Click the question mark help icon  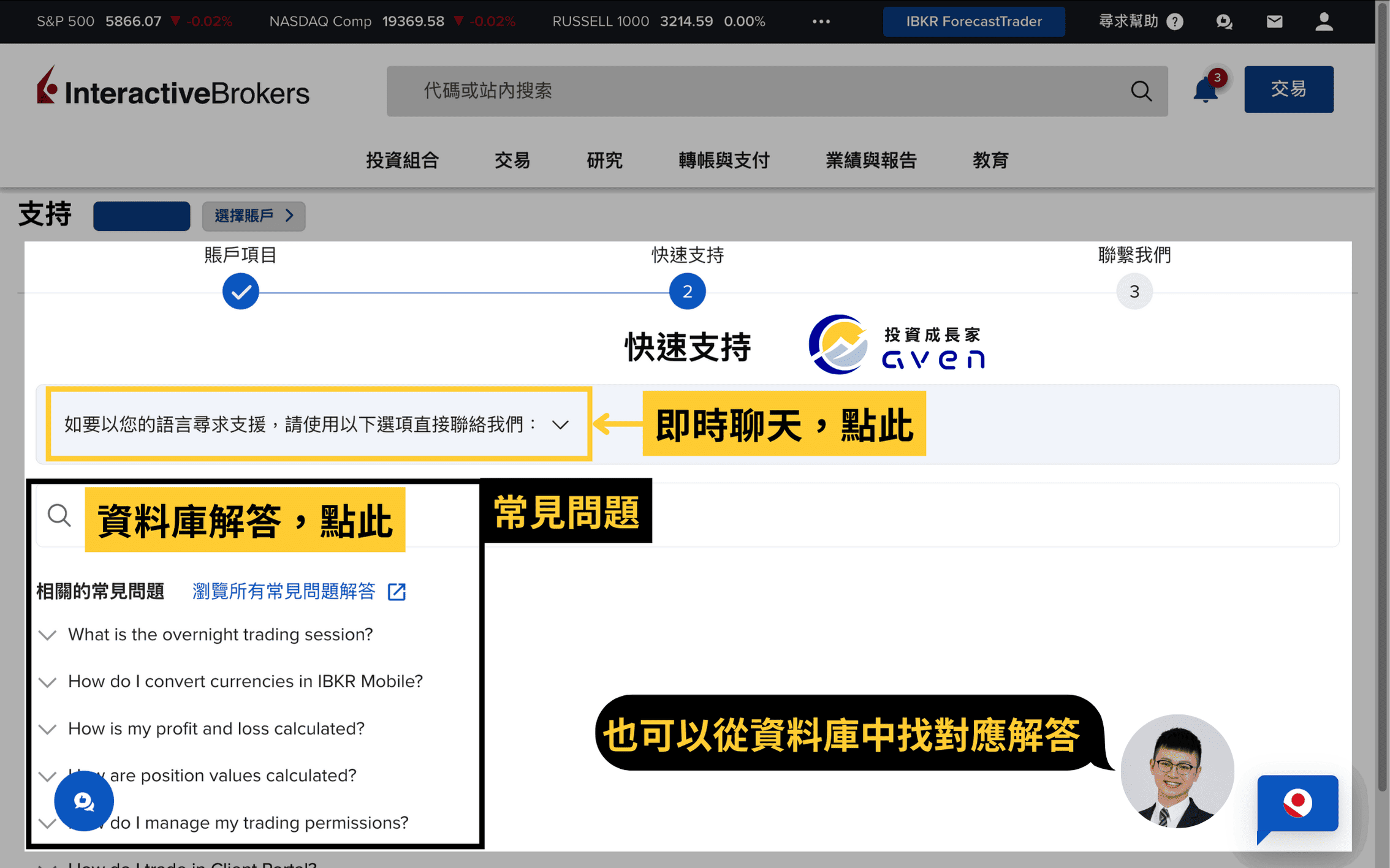(1175, 21)
